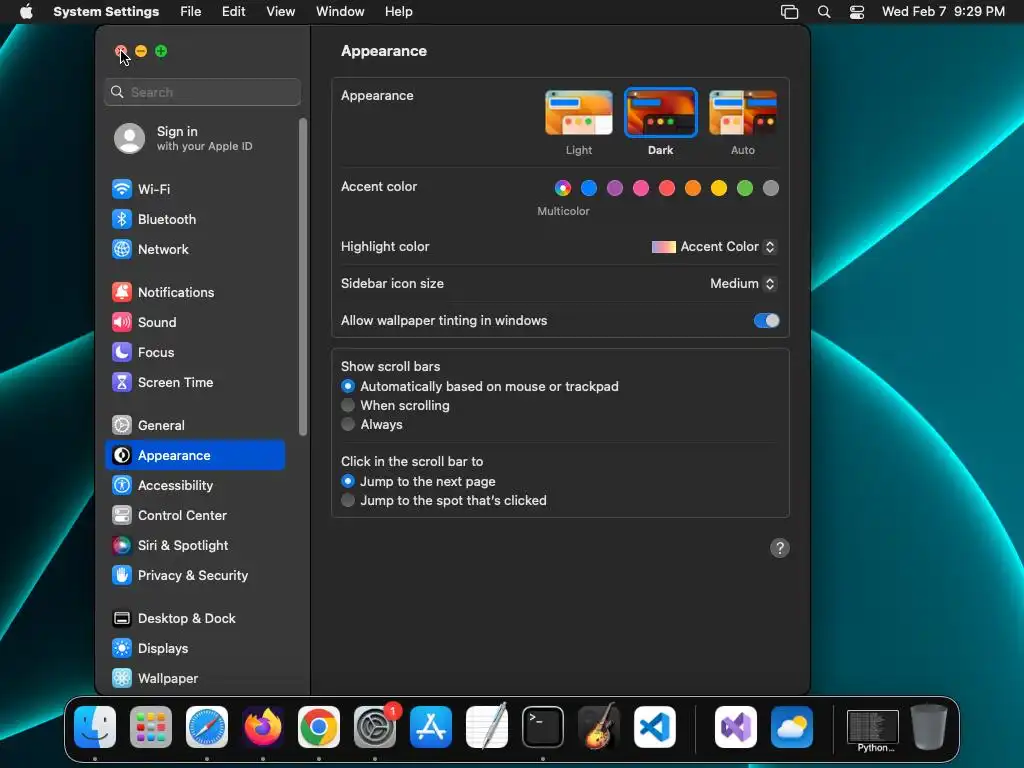The height and width of the screenshot is (768, 1024).
Task: Pick the purple accent color
Action: coord(615,188)
